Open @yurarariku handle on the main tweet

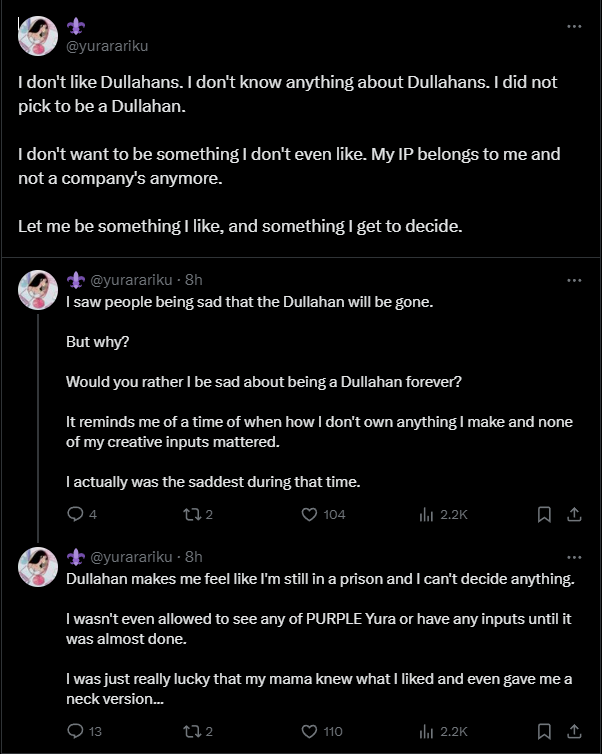(x=106, y=46)
